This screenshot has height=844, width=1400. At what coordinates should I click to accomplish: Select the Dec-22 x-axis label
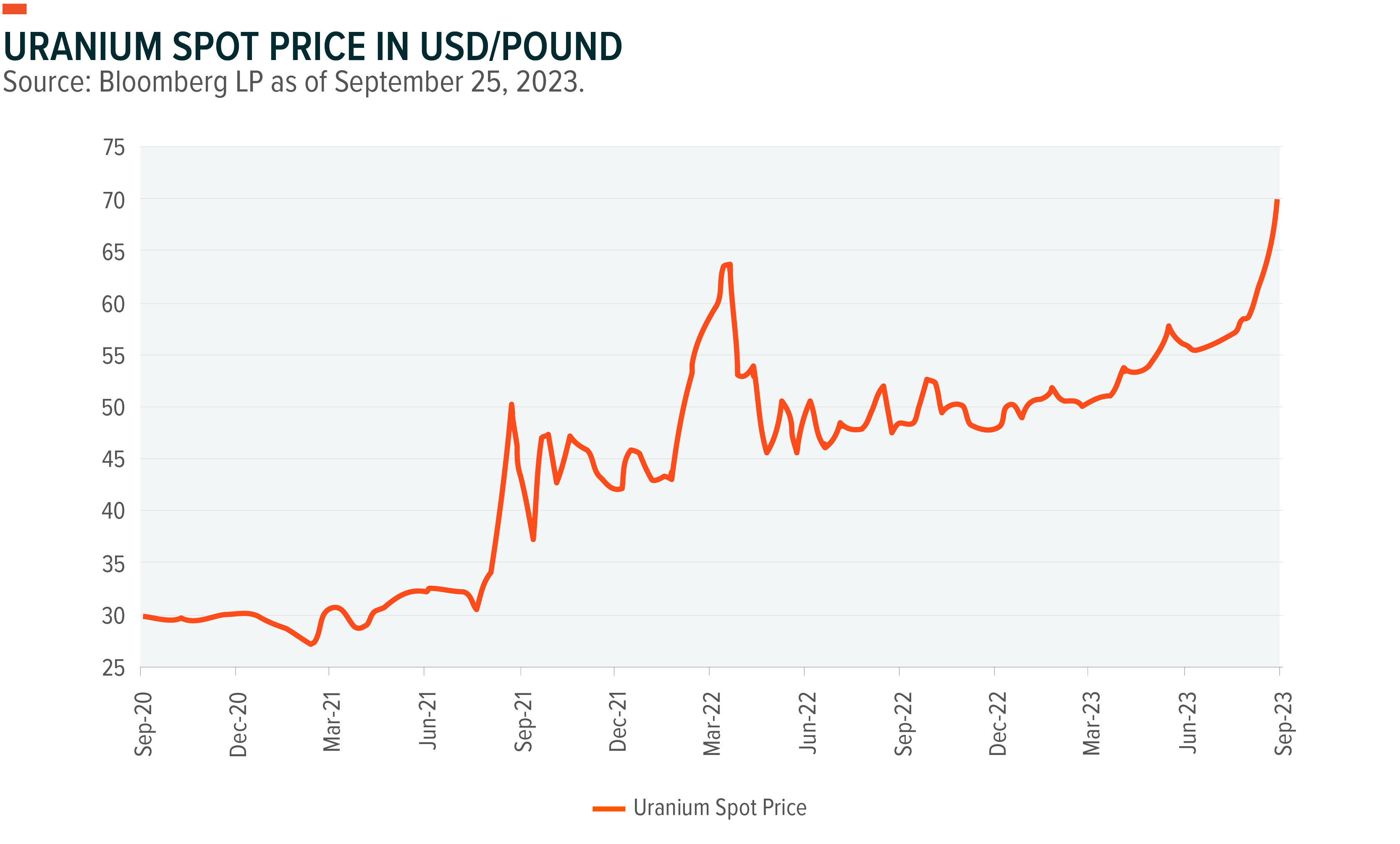[998, 723]
